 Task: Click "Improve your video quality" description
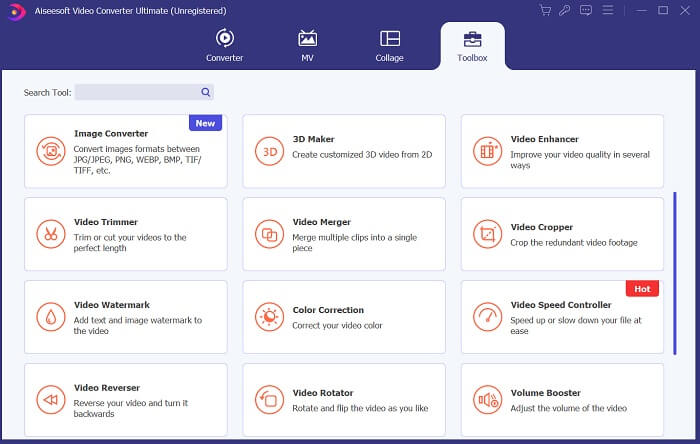[580, 160]
